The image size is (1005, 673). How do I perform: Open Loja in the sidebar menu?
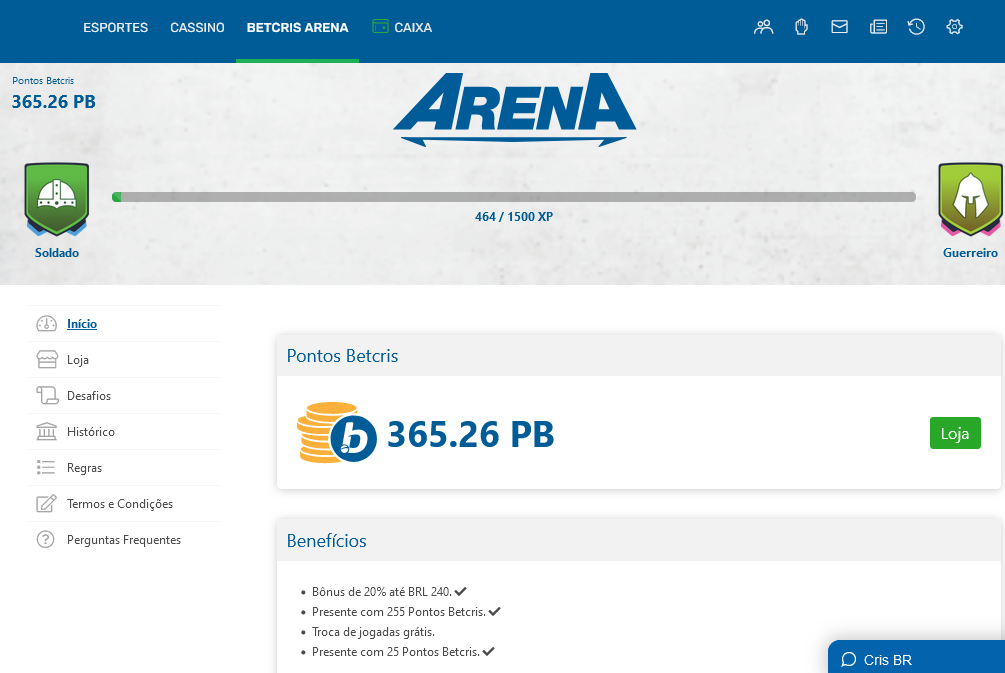click(x=78, y=360)
